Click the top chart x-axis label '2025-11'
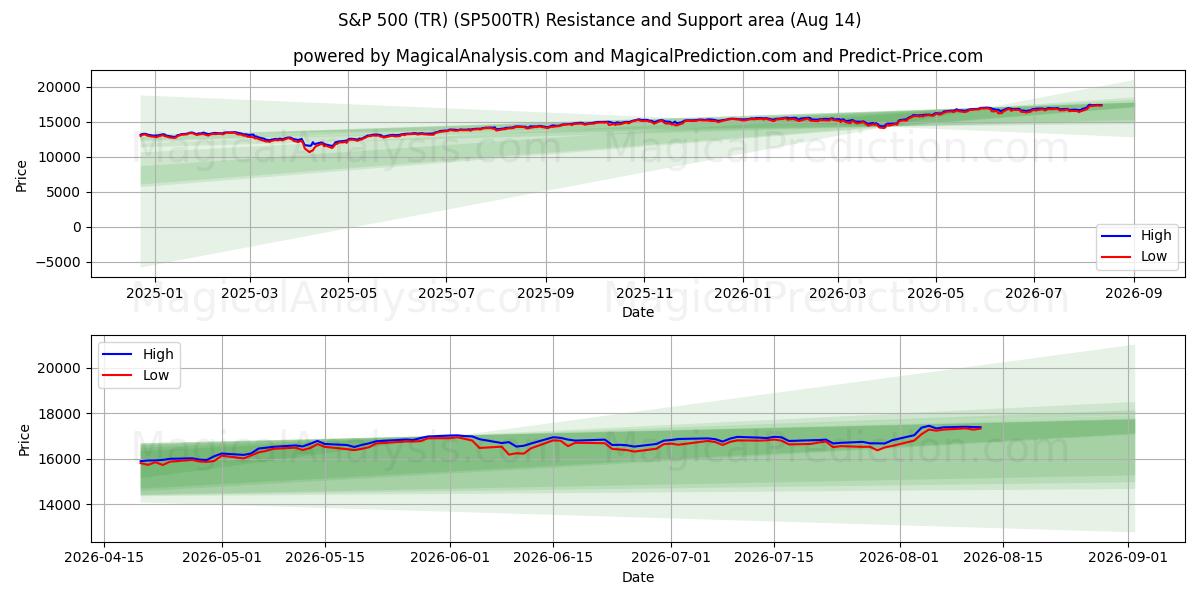This screenshot has height=600, width=1200. (x=645, y=295)
